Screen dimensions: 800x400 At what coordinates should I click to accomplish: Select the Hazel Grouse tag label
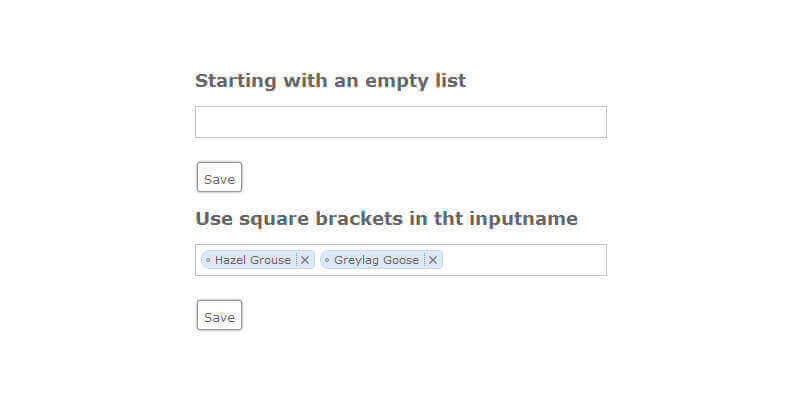coord(252,260)
